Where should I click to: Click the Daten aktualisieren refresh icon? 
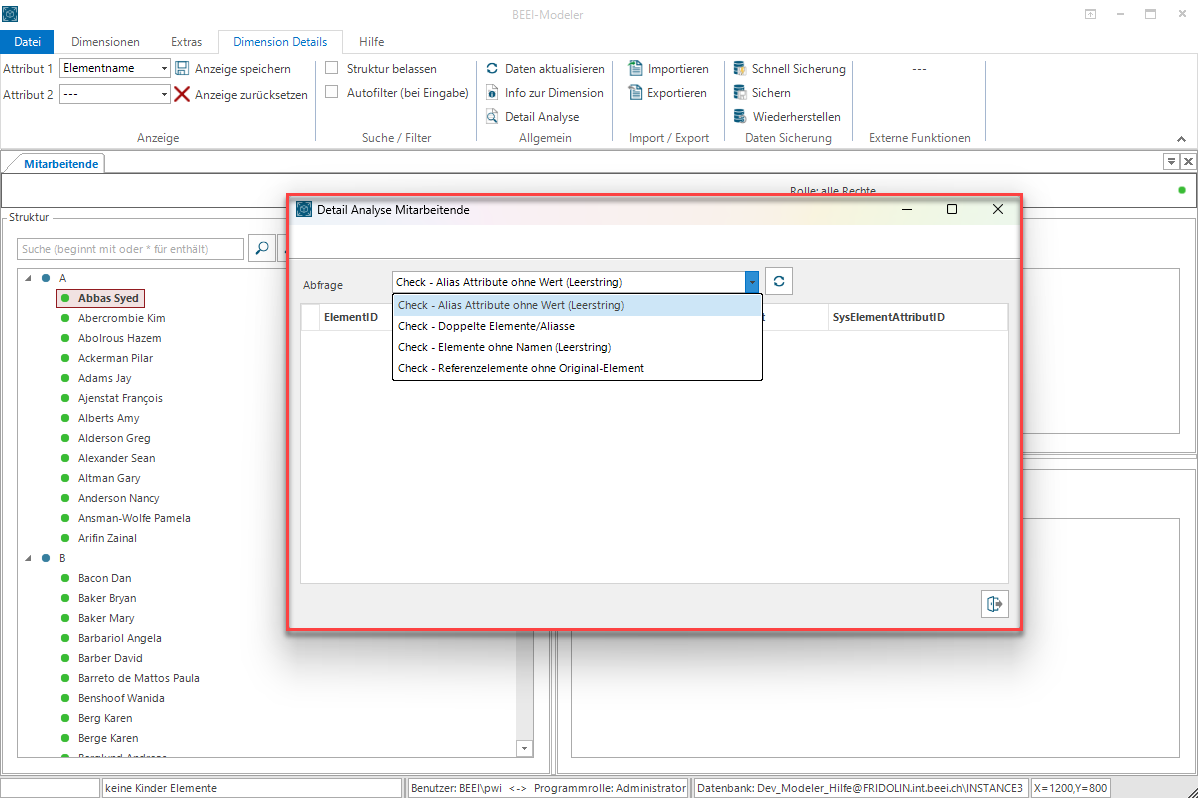click(492, 68)
